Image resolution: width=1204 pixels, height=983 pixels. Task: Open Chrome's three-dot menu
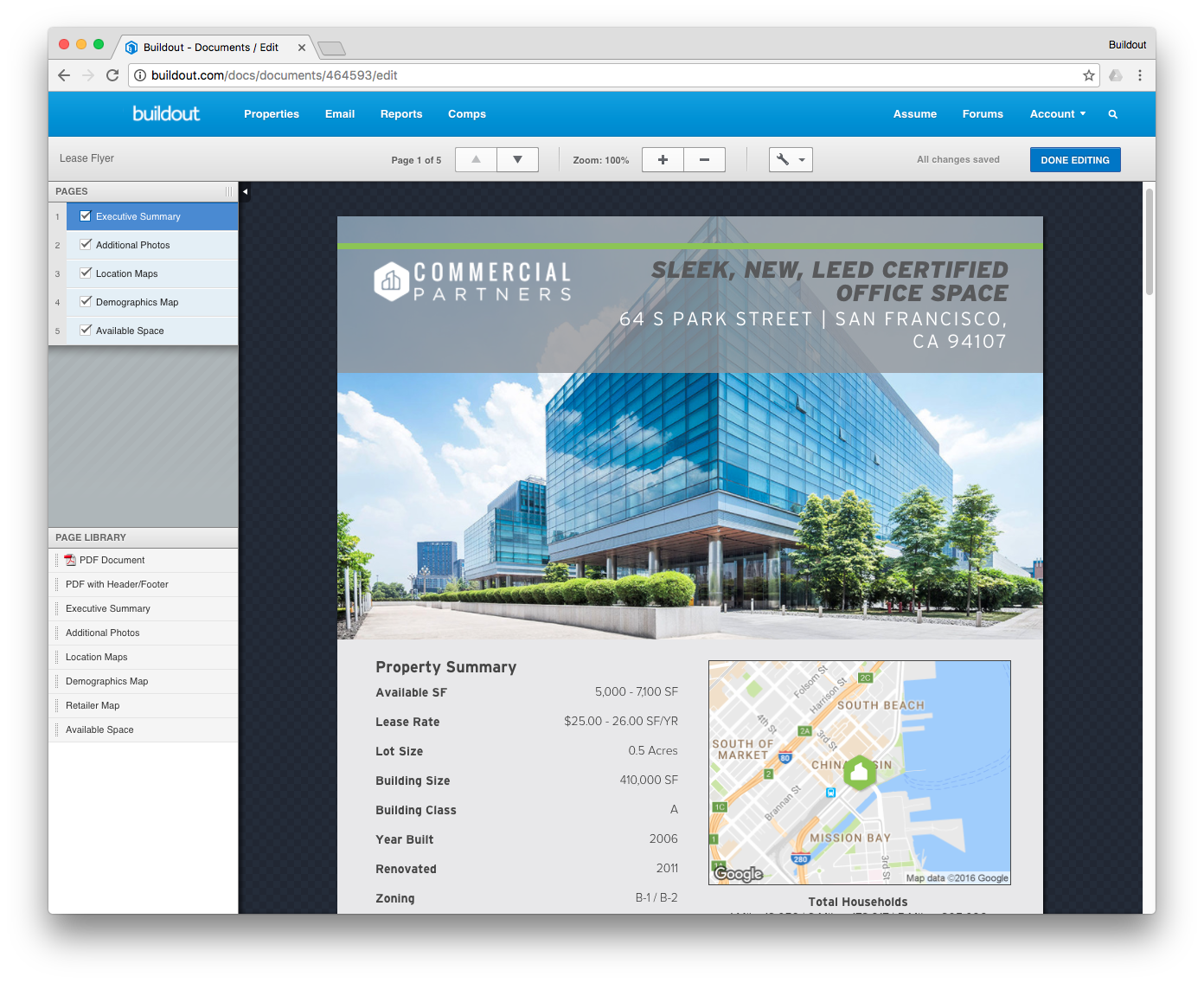[x=1139, y=75]
